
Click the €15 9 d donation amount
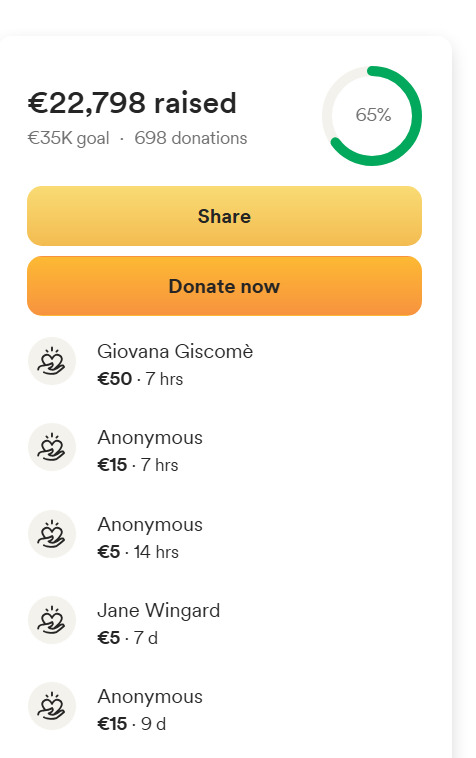click(112, 724)
